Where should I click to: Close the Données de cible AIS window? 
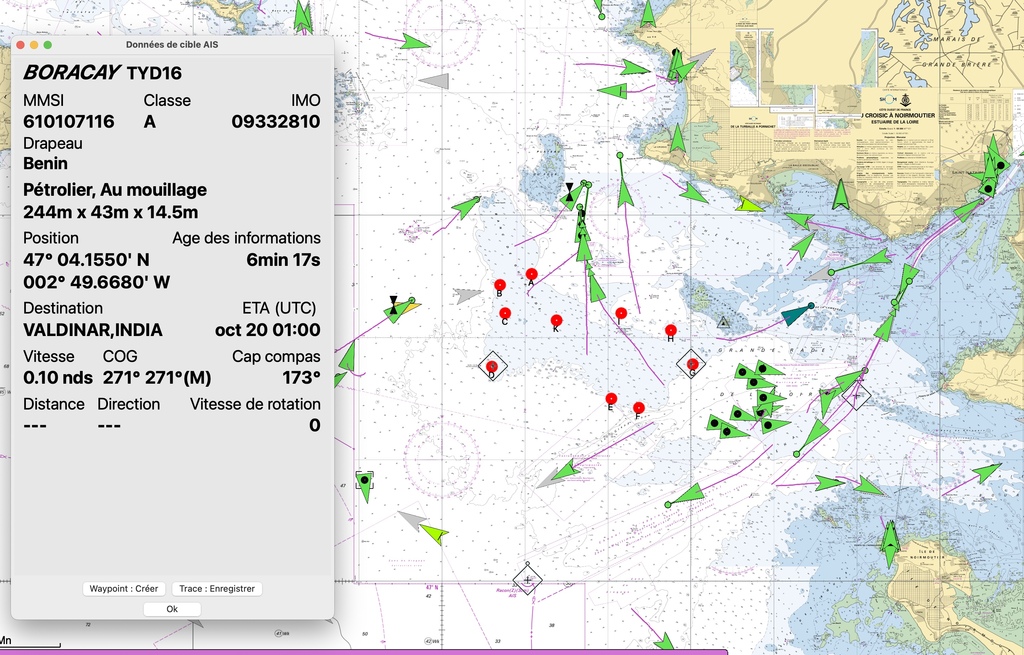(19, 44)
